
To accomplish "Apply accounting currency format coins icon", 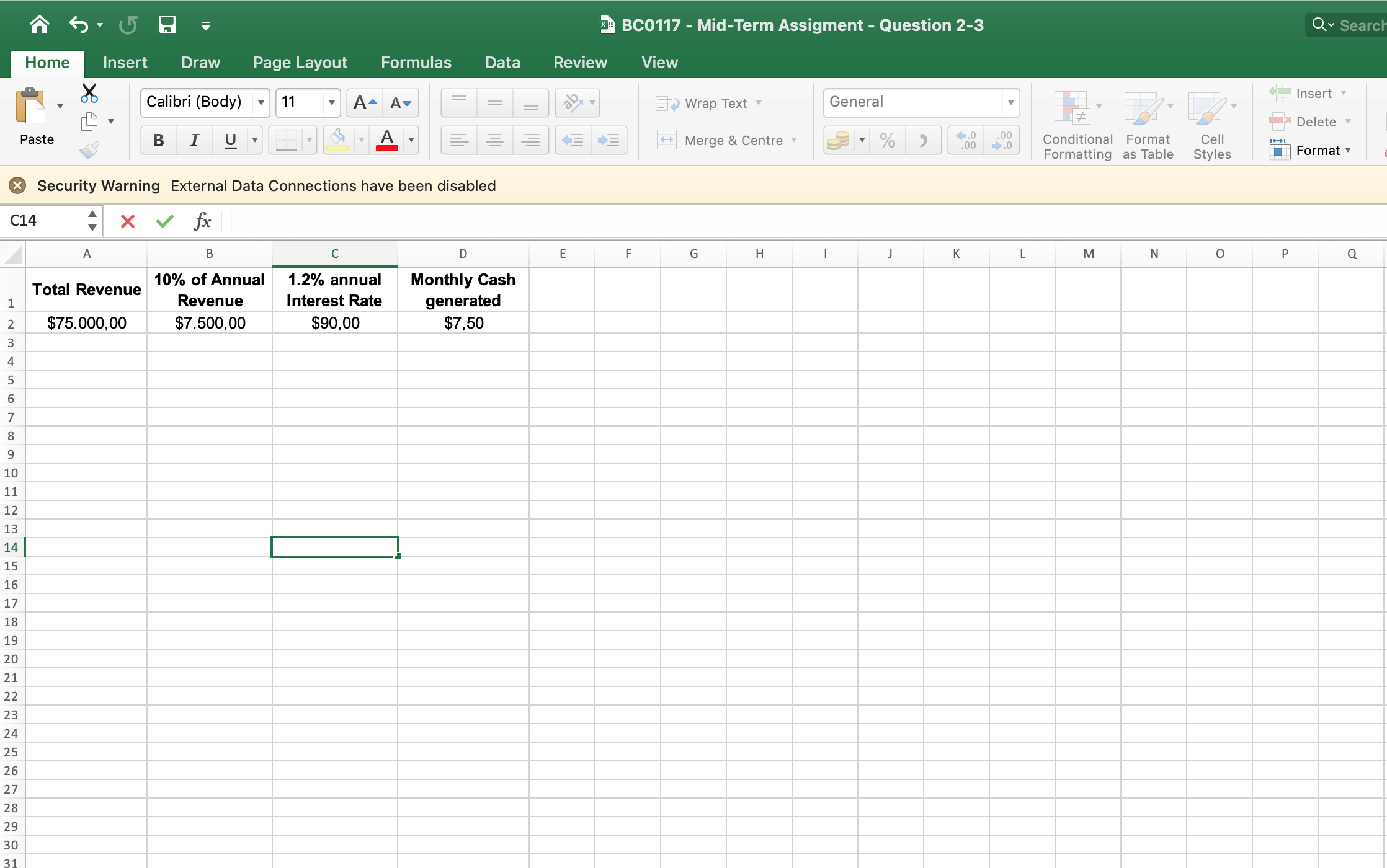I will point(838,140).
